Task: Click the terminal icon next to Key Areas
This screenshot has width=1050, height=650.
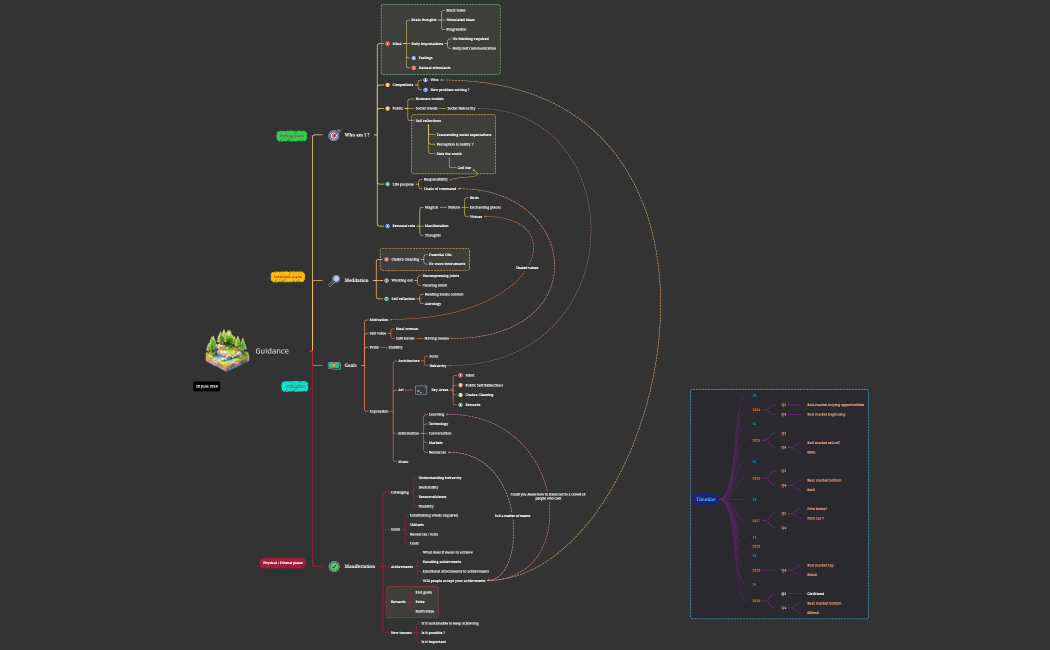Action: coord(421,390)
